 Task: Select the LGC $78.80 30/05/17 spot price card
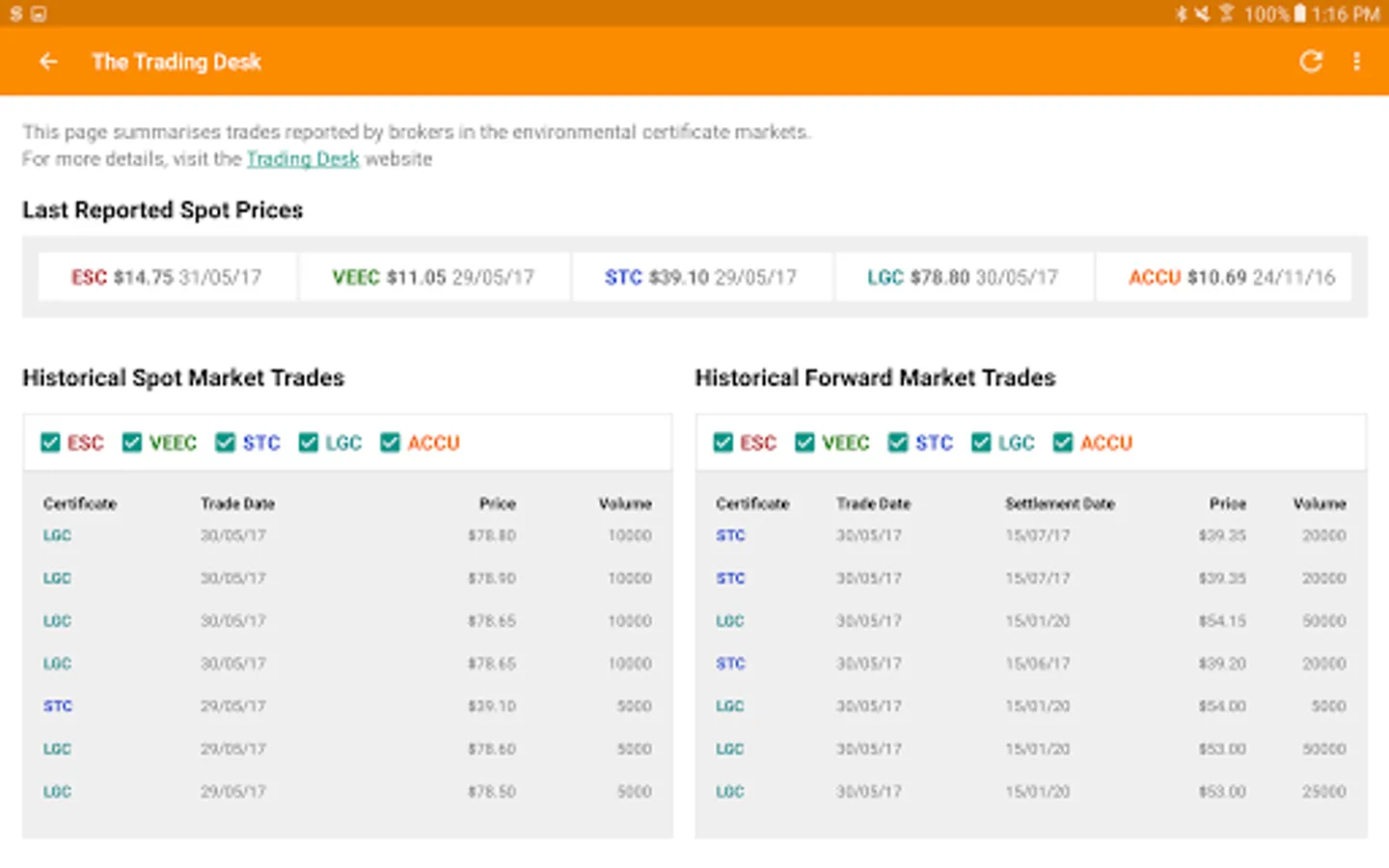[x=964, y=278]
